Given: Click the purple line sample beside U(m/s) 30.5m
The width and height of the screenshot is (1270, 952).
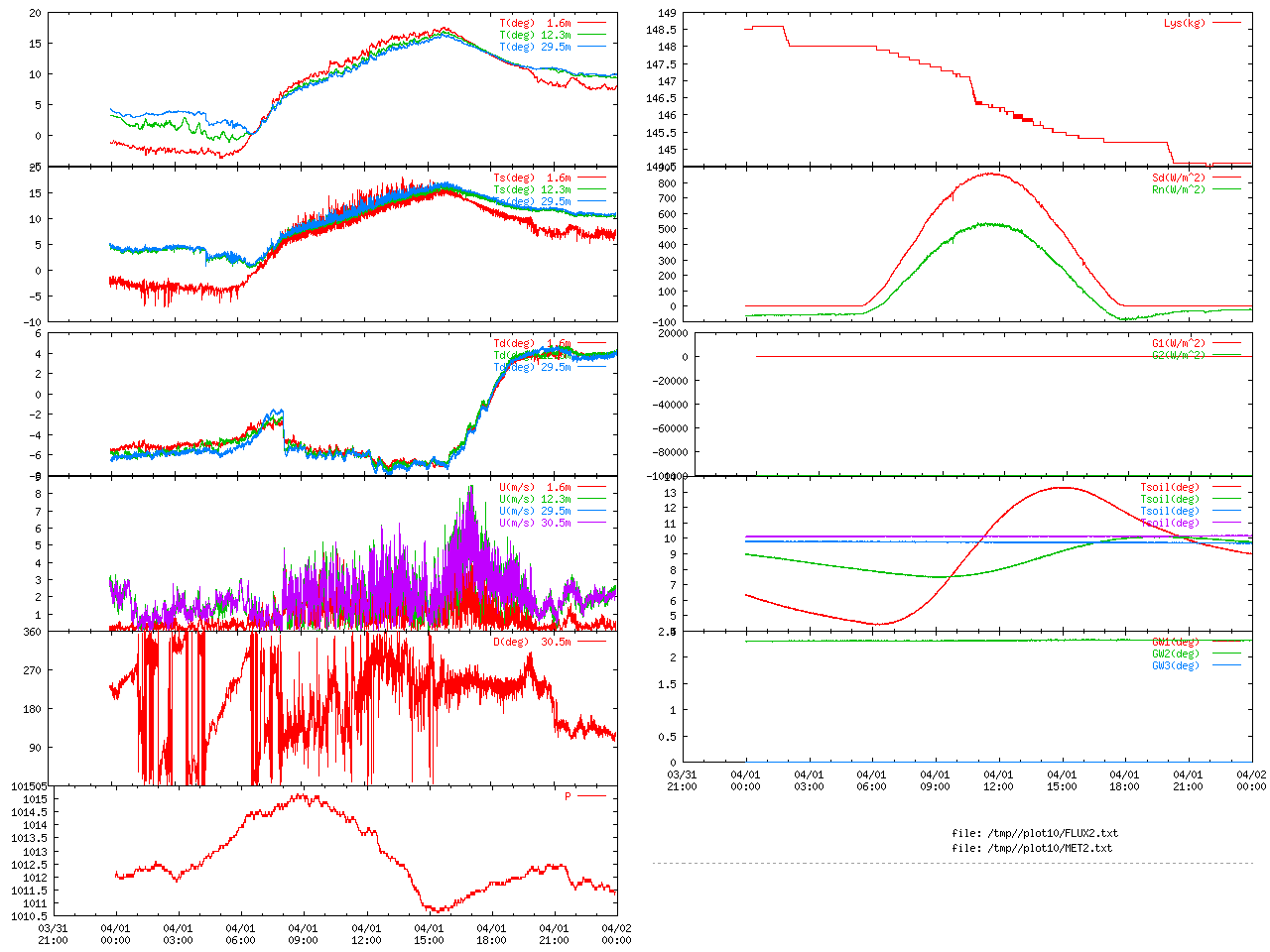Looking at the screenshot, I should (x=592, y=524).
